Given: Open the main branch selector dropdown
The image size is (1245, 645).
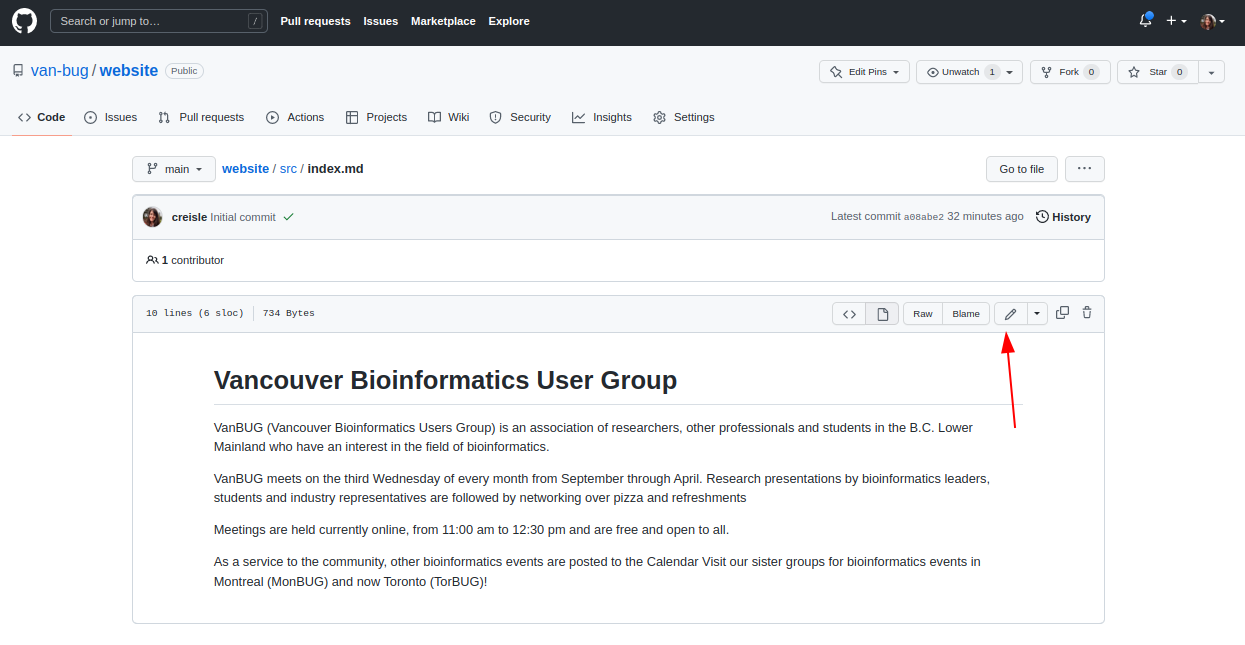Looking at the screenshot, I should (x=174, y=169).
